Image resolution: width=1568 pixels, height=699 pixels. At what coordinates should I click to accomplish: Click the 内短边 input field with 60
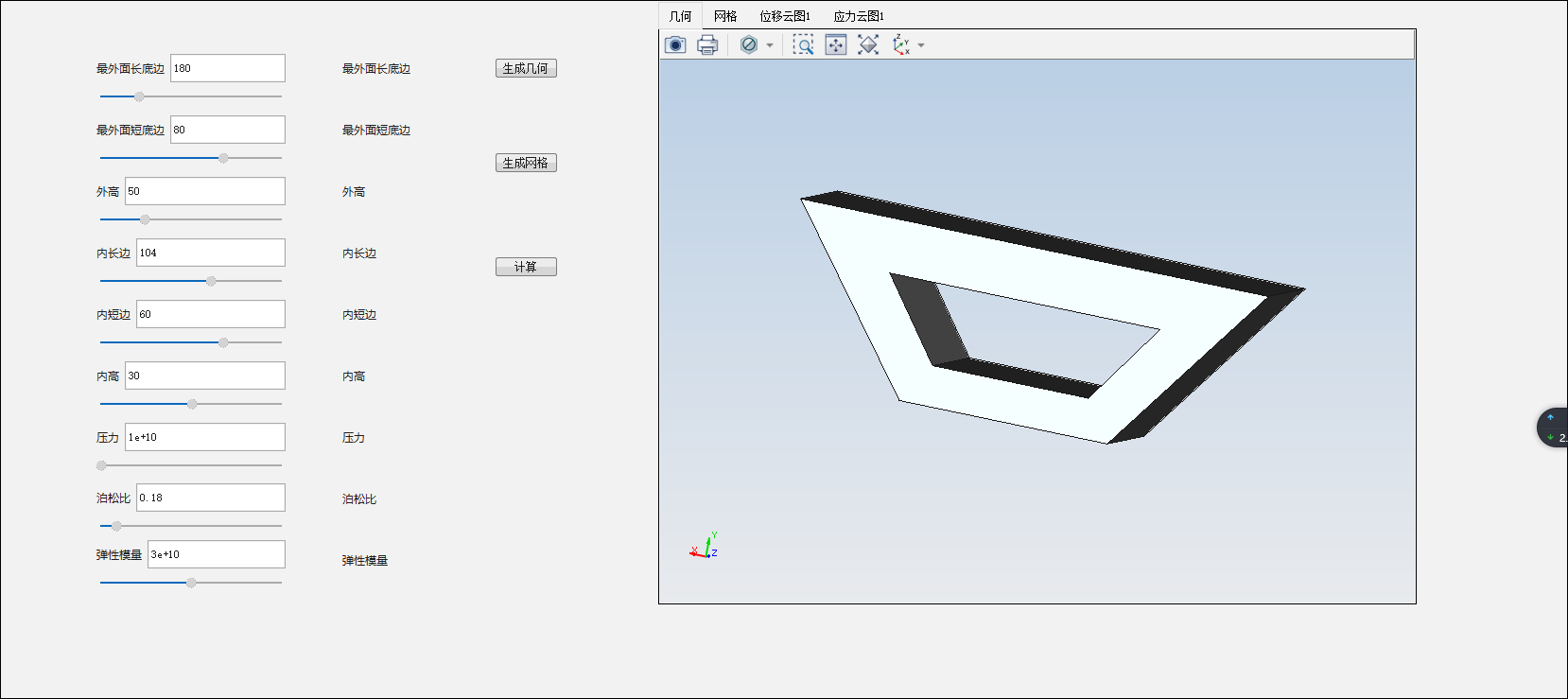click(211, 314)
